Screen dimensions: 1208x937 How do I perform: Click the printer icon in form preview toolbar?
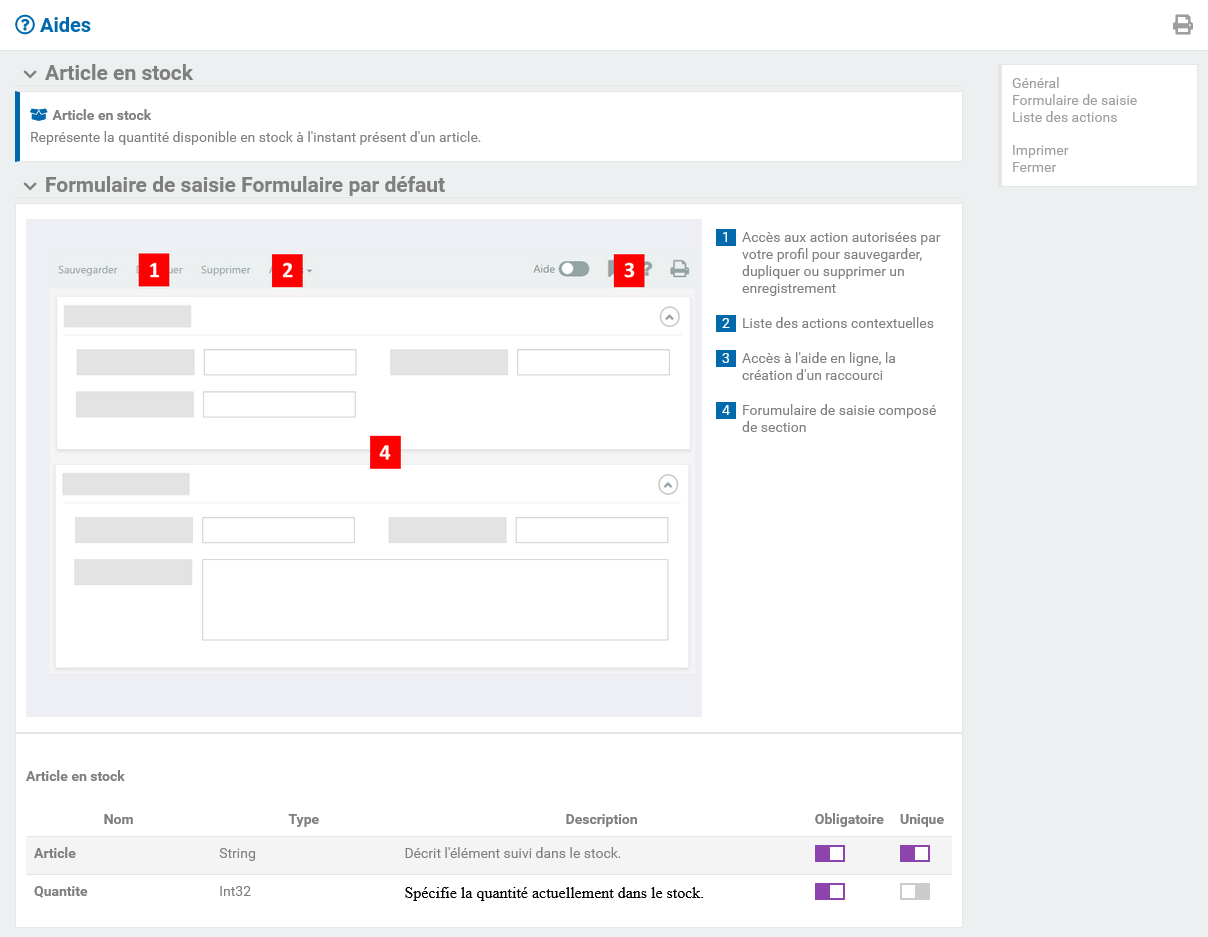tap(680, 269)
